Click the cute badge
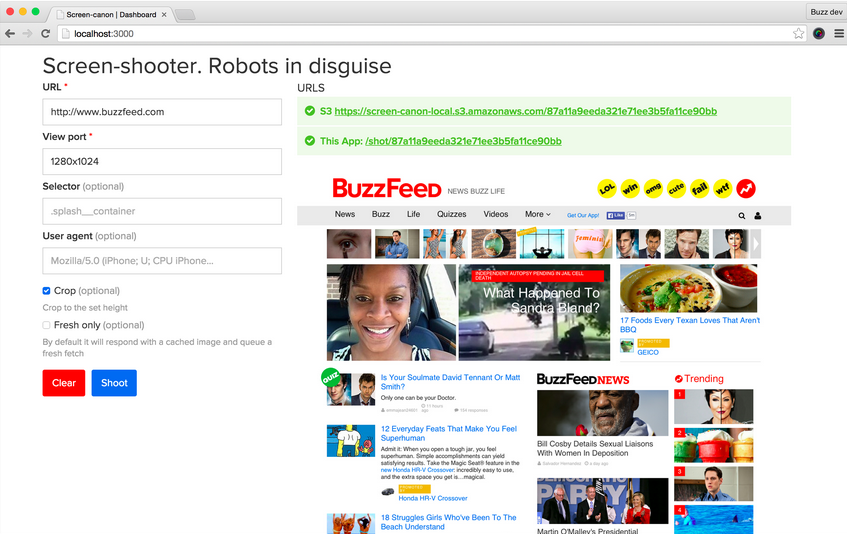The height and width of the screenshot is (534, 847). [x=676, y=188]
